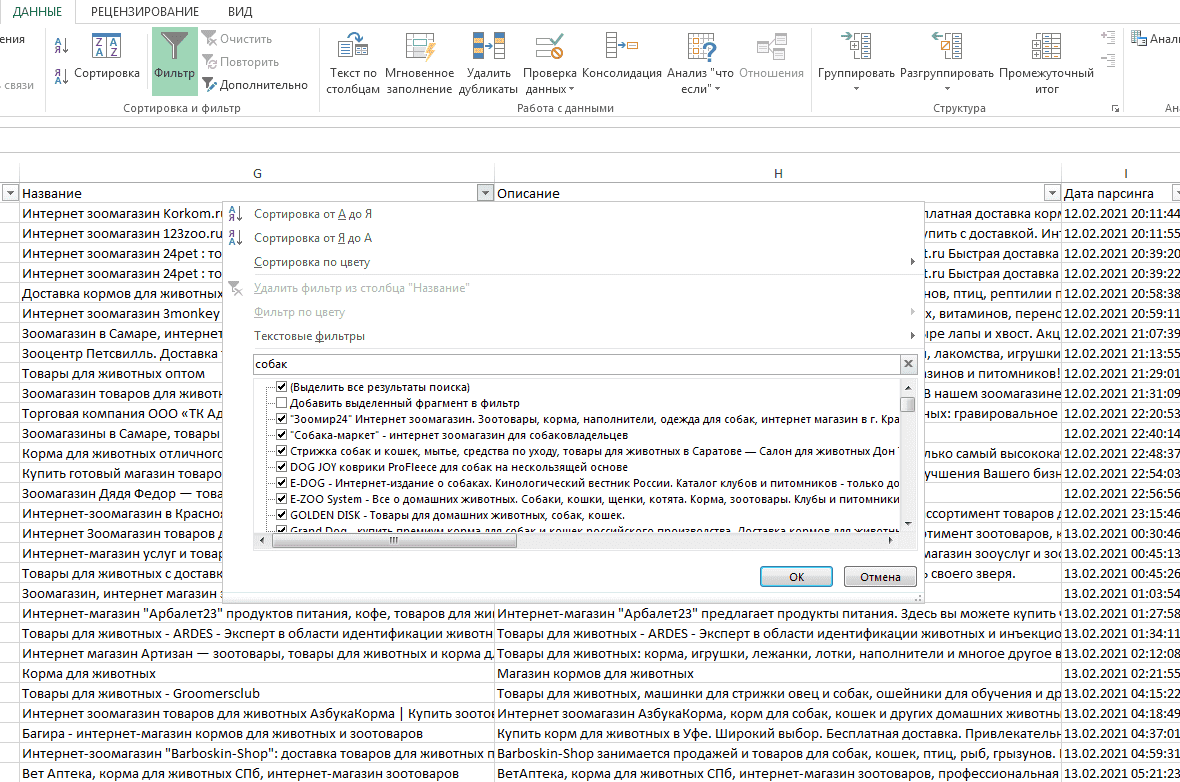Click Удалить дубликаты button
The height and width of the screenshot is (782, 1180).
coord(488,63)
